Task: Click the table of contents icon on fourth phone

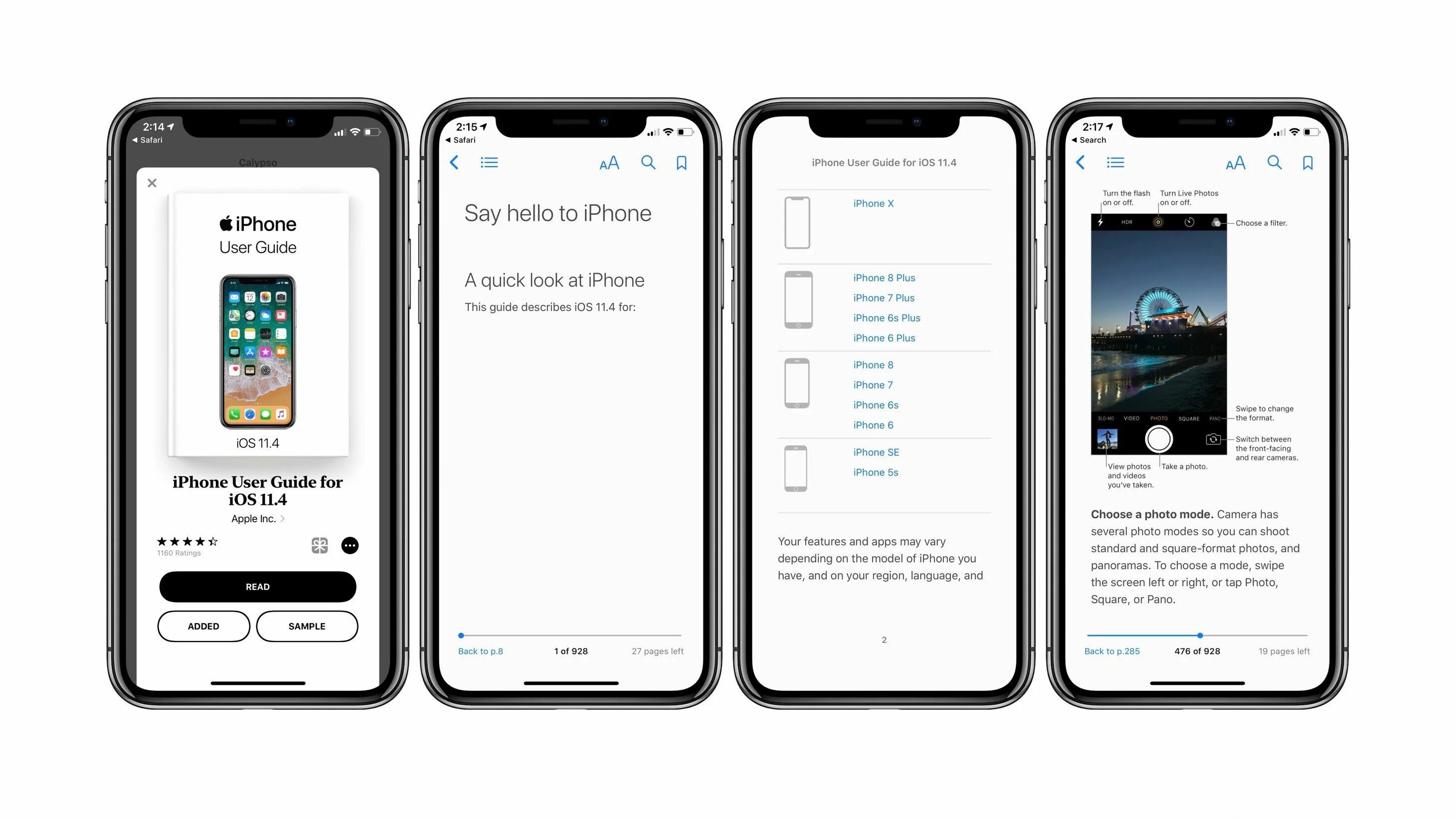Action: pos(1117,163)
